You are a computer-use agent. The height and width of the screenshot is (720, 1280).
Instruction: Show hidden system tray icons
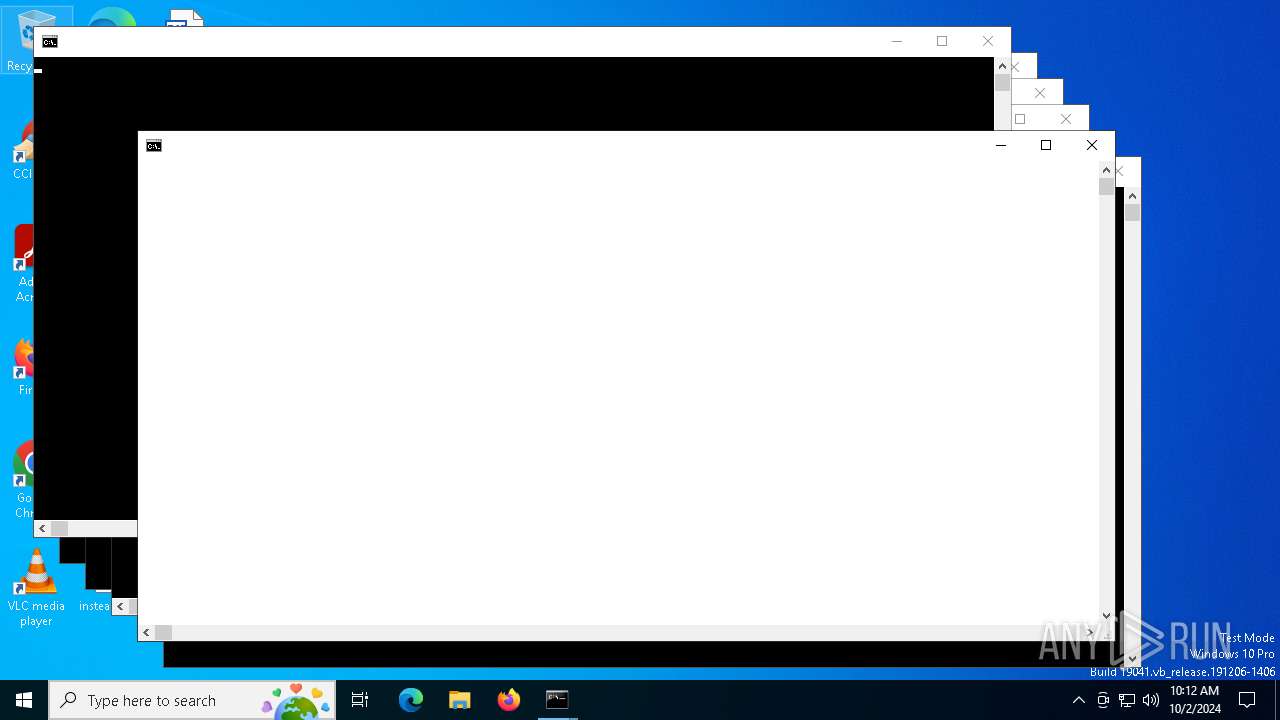[x=1078, y=700]
